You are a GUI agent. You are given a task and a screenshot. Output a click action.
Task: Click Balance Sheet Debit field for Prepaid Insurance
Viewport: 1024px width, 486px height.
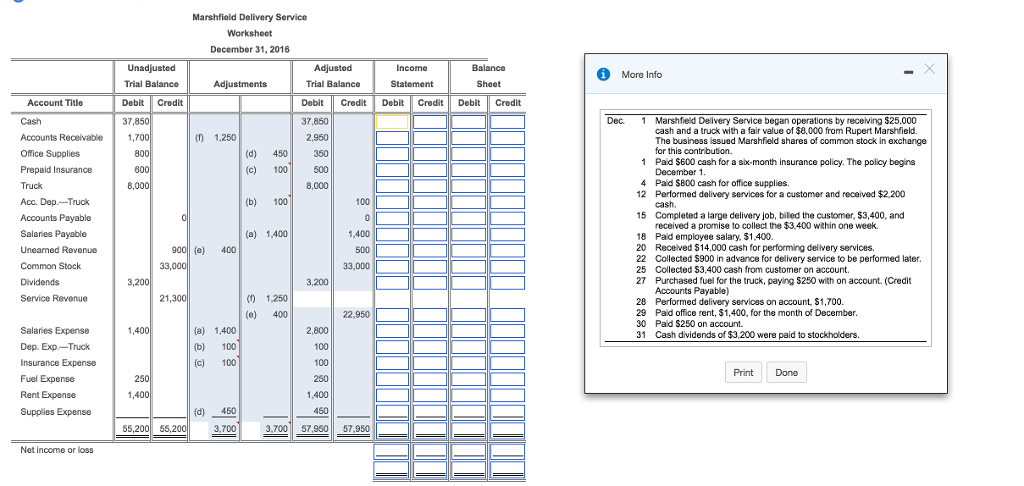468,169
